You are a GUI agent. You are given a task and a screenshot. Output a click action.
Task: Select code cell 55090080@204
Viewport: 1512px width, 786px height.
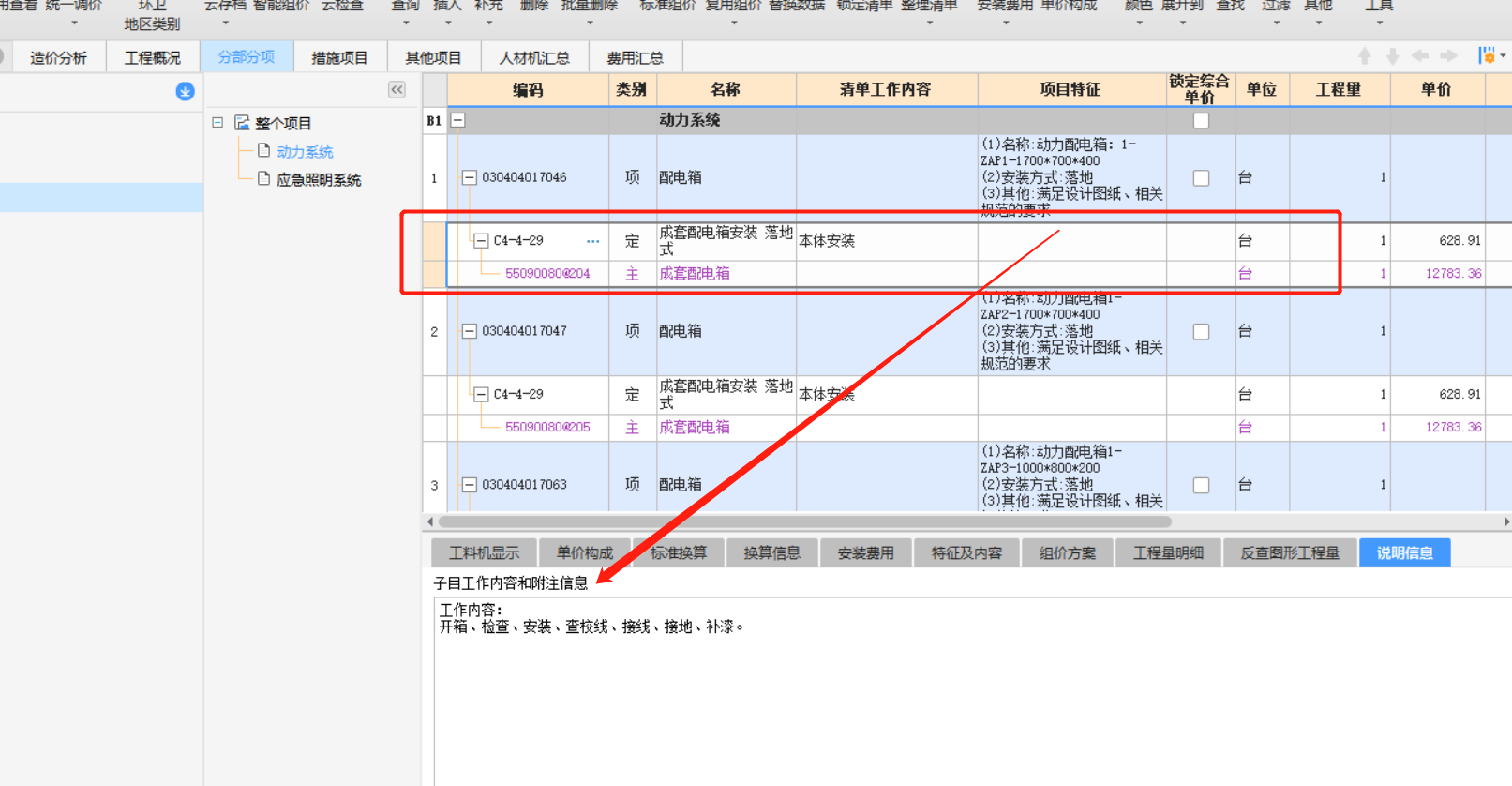(547, 274)
